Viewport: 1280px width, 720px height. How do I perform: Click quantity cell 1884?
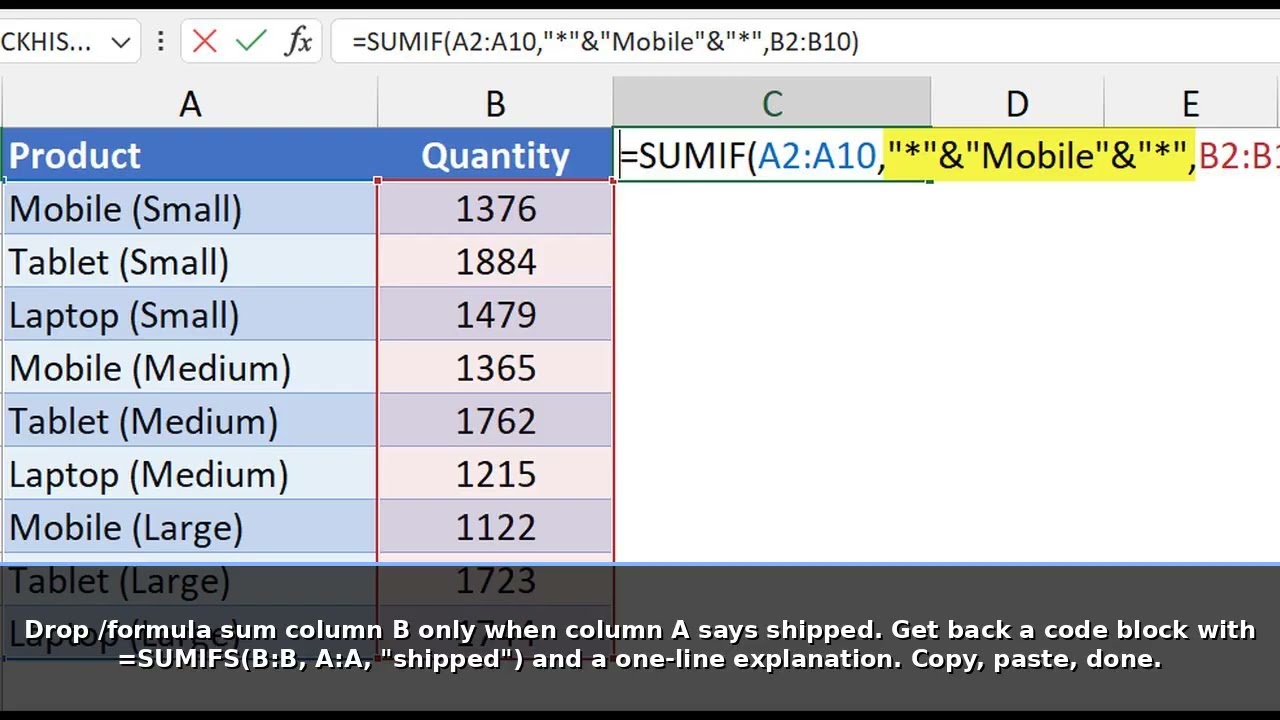click(495, 261)
